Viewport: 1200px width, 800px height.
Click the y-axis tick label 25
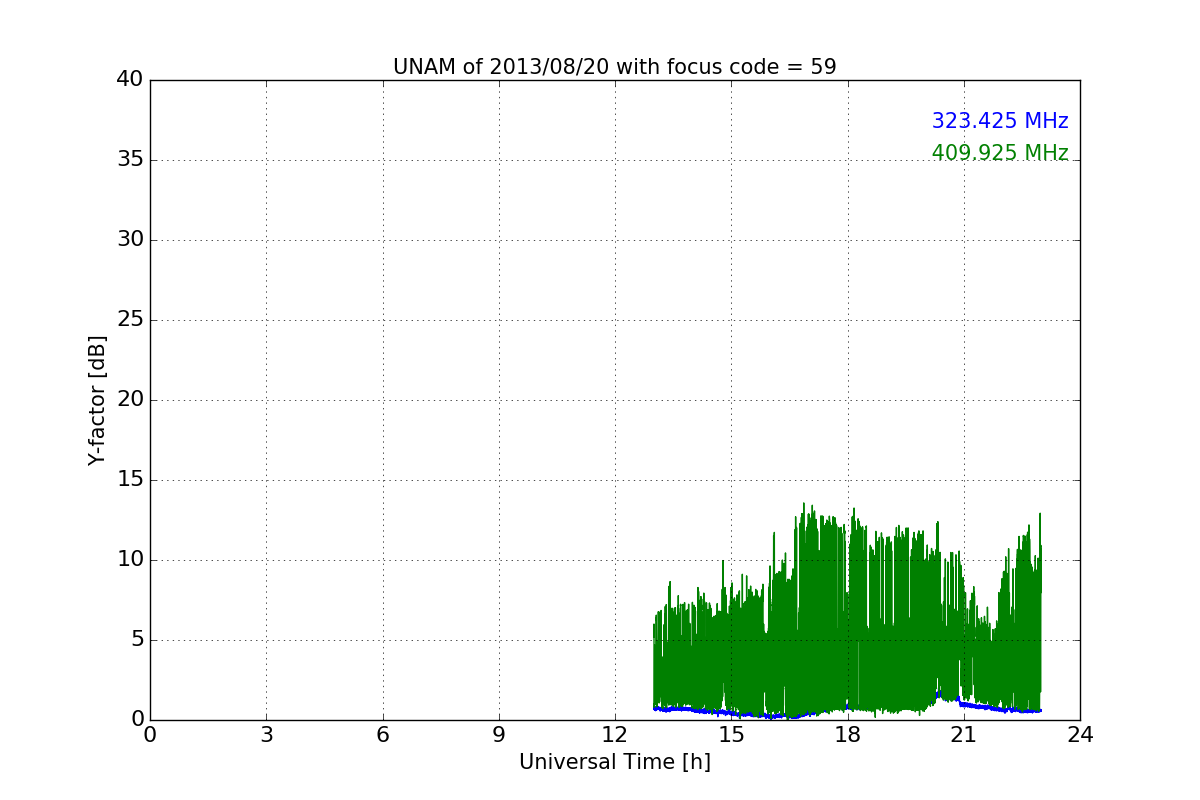coord(130,320)
